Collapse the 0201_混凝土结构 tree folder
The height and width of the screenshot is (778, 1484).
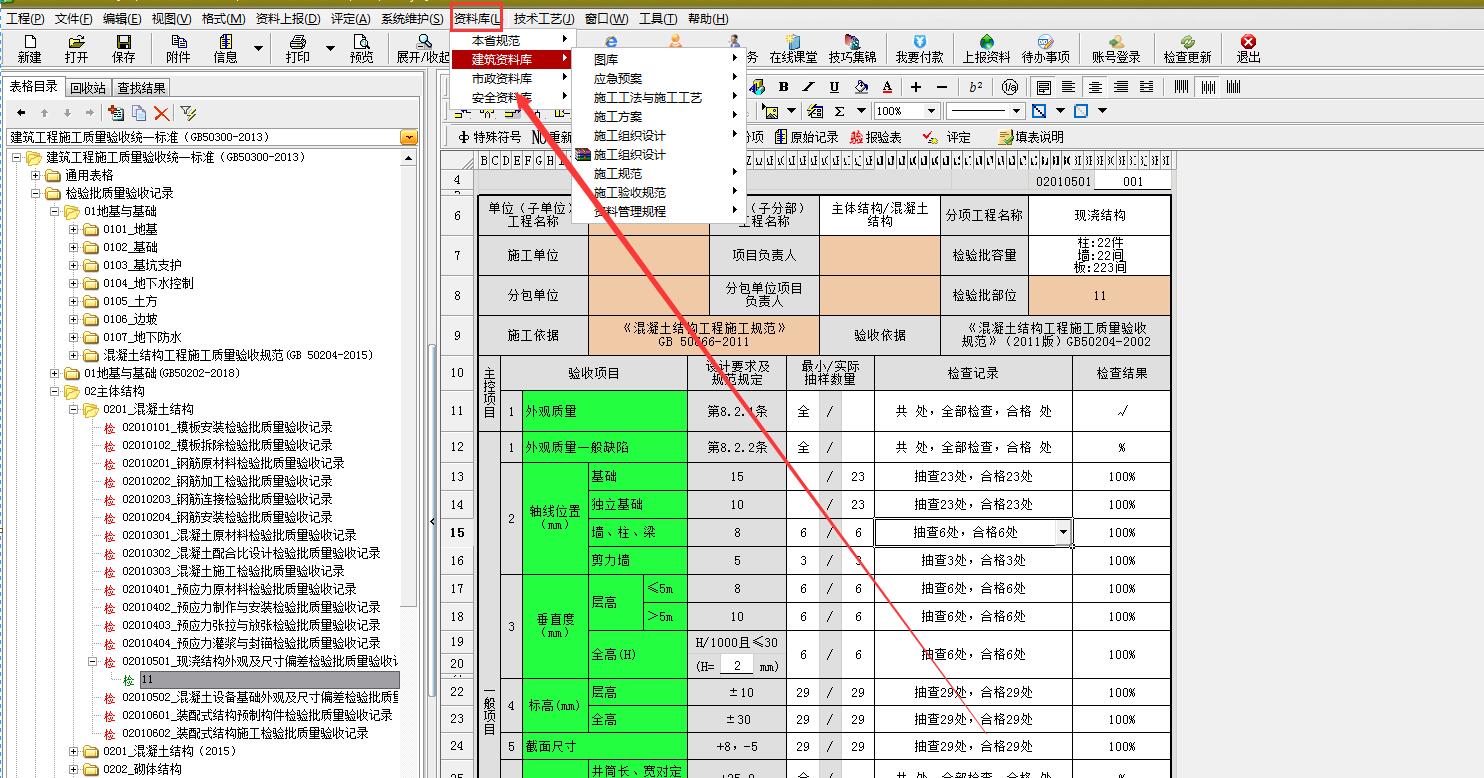pyautogui.click(x=74, y=410)
